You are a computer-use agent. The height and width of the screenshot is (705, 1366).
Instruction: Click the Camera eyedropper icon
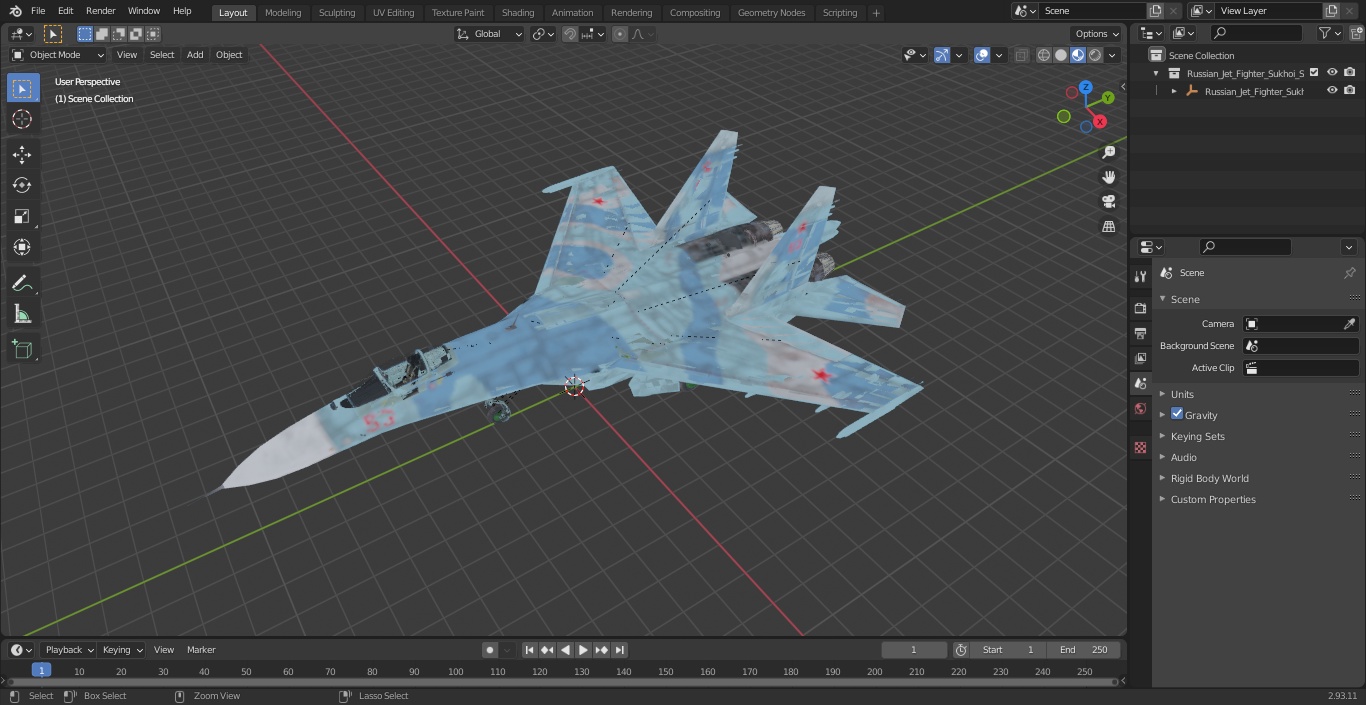[x=1349, y=324]
